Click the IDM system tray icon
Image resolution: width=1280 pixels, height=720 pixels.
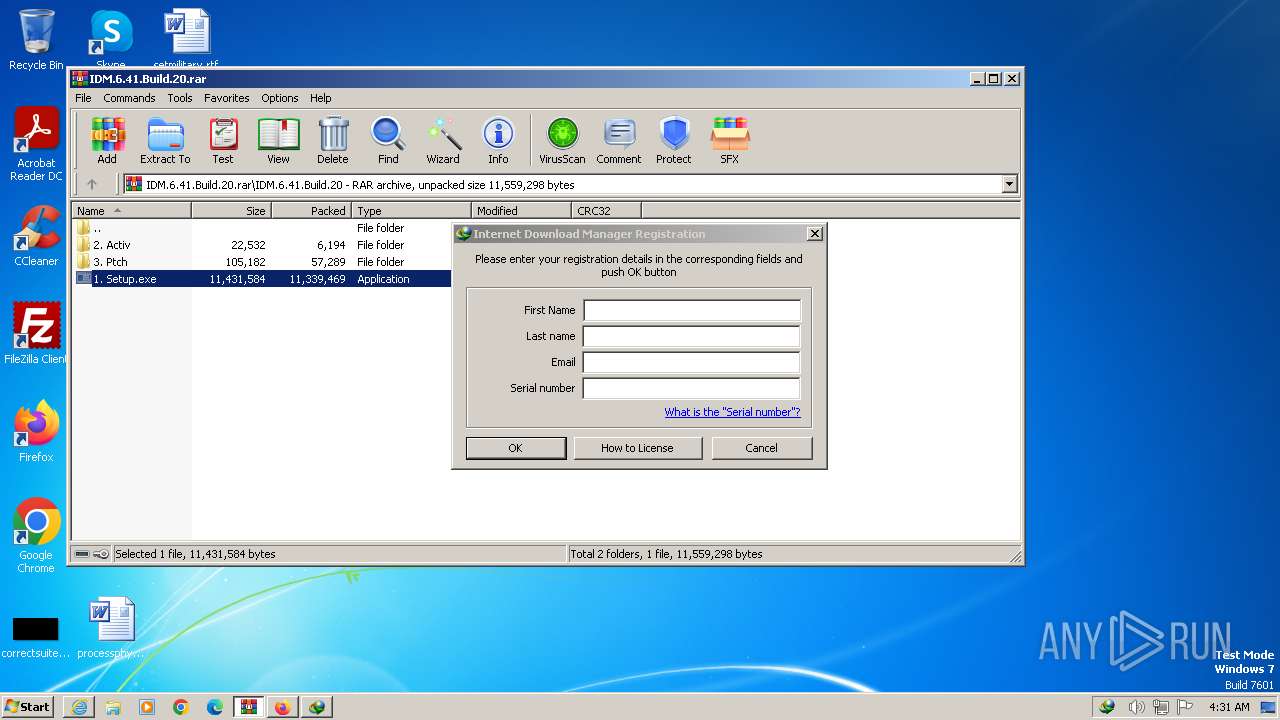pos(1107,707)
